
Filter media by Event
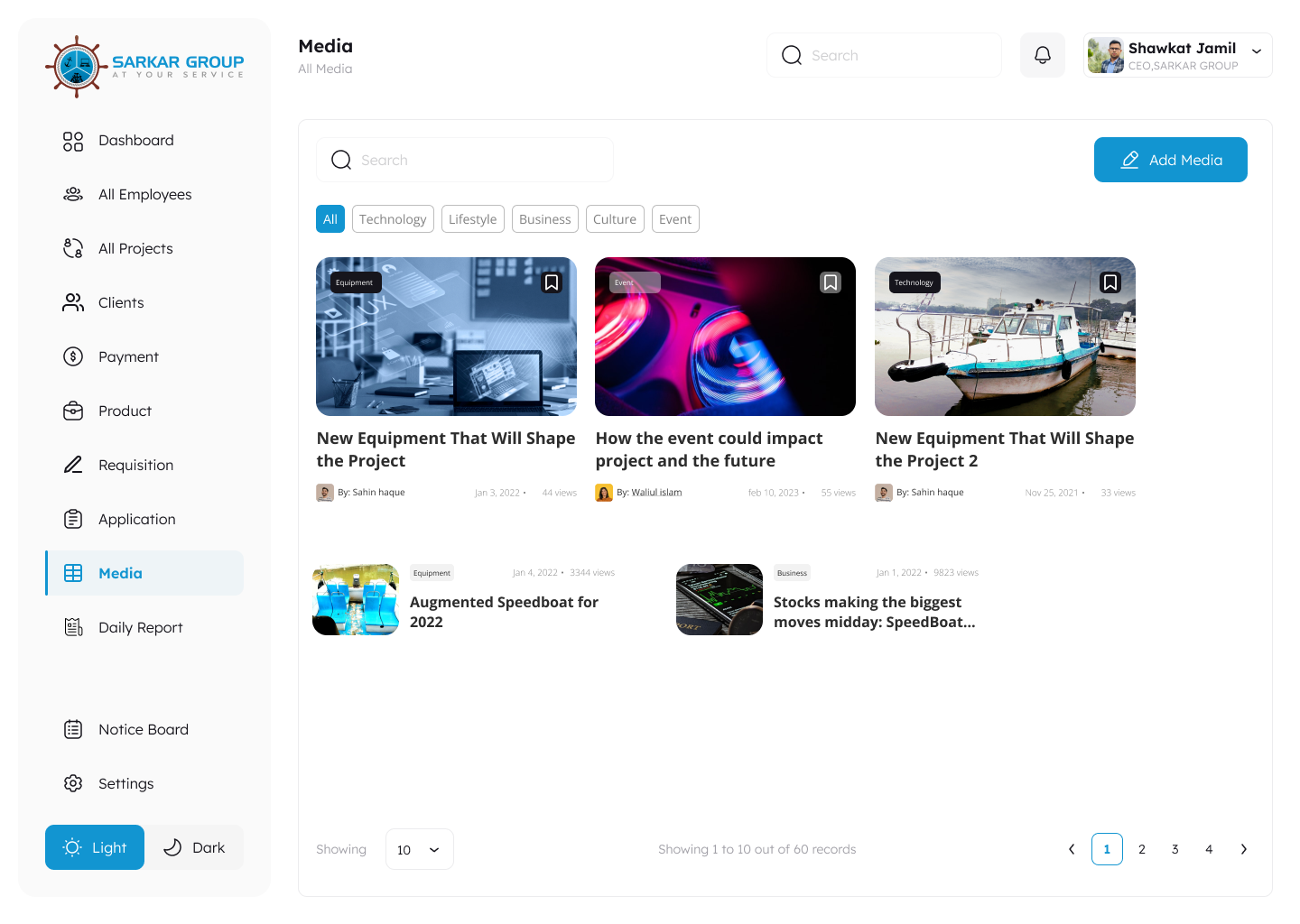point(675,219)
